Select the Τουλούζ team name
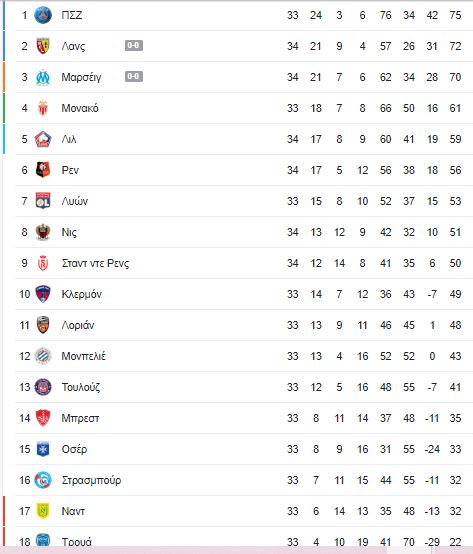473x554 pixels. (81, 387)
